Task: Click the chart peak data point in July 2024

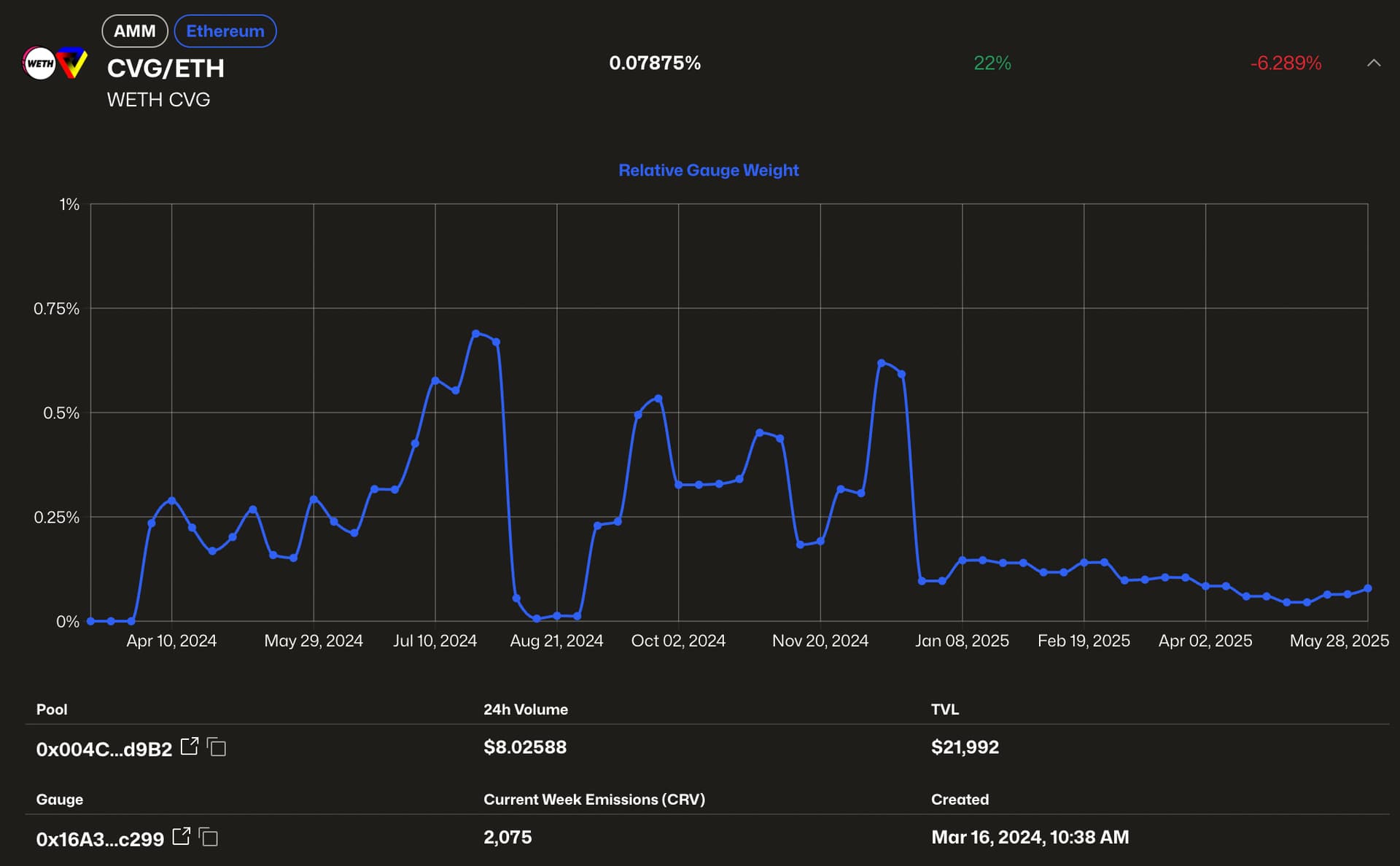Action: [x=476, y=334]
